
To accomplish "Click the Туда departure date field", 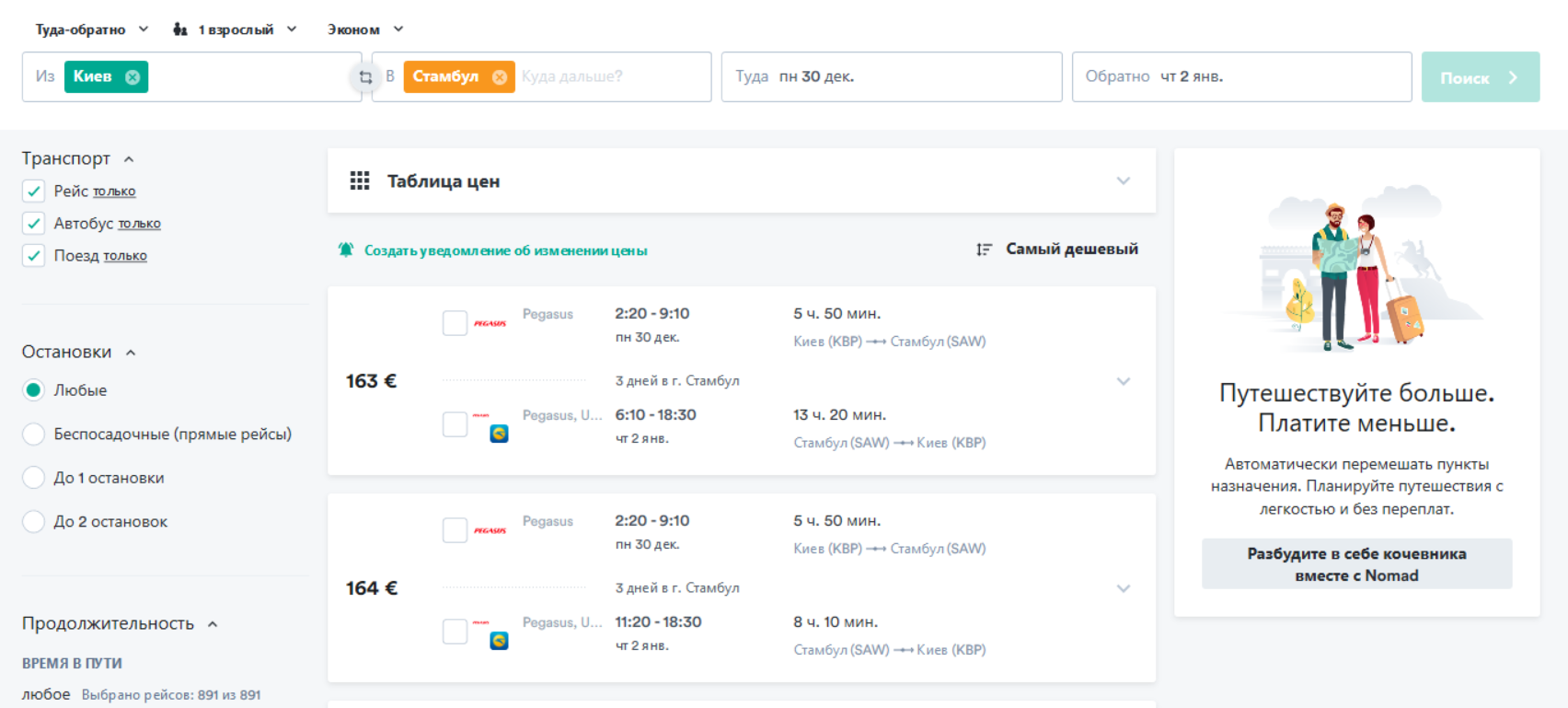I will tap(891, 77).
